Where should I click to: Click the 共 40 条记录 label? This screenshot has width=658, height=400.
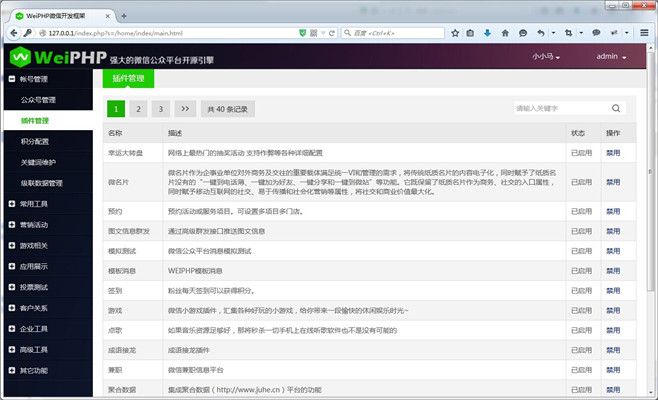coord(227,109)
